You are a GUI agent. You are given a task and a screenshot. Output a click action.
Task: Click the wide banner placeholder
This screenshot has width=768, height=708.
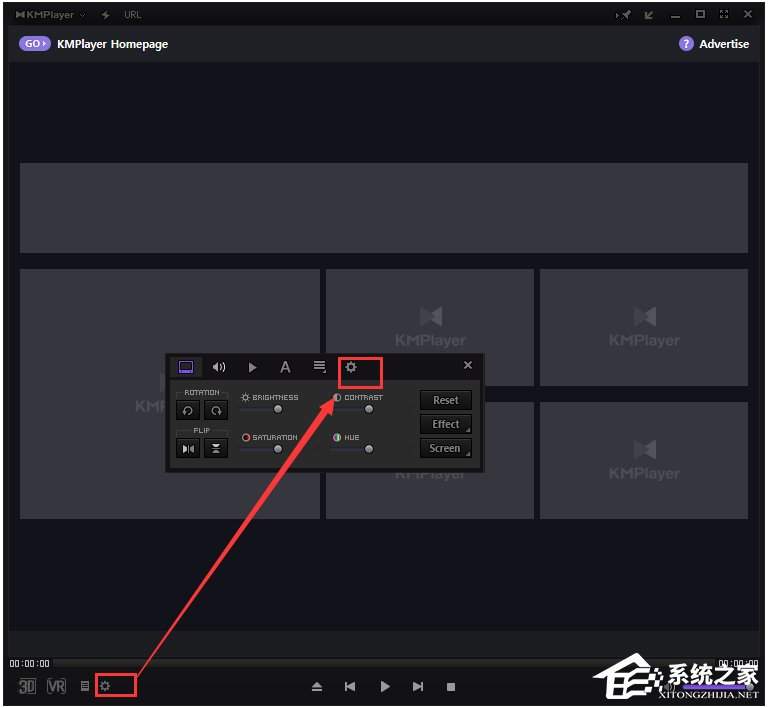tap(384, 208)
